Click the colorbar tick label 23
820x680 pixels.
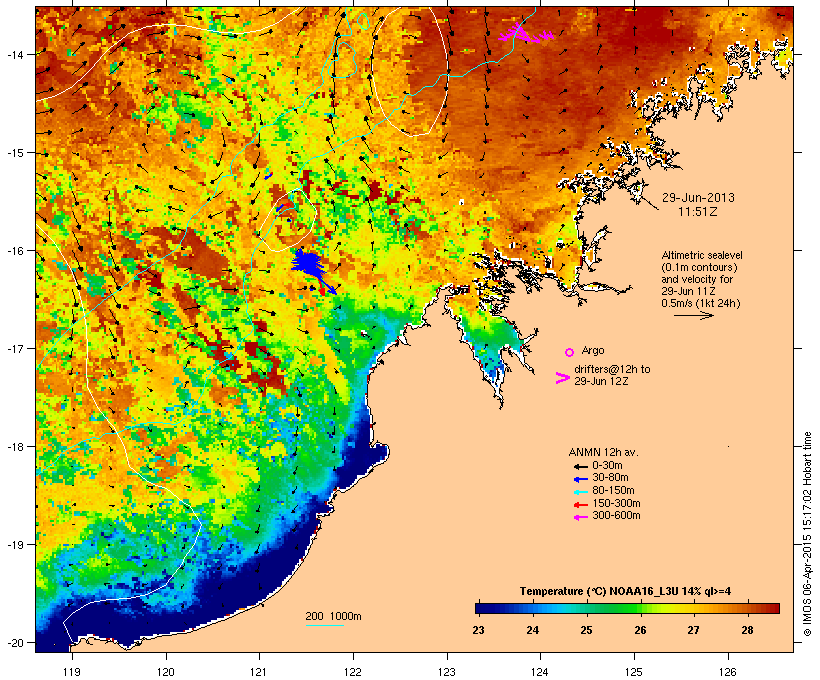(478, 630)
